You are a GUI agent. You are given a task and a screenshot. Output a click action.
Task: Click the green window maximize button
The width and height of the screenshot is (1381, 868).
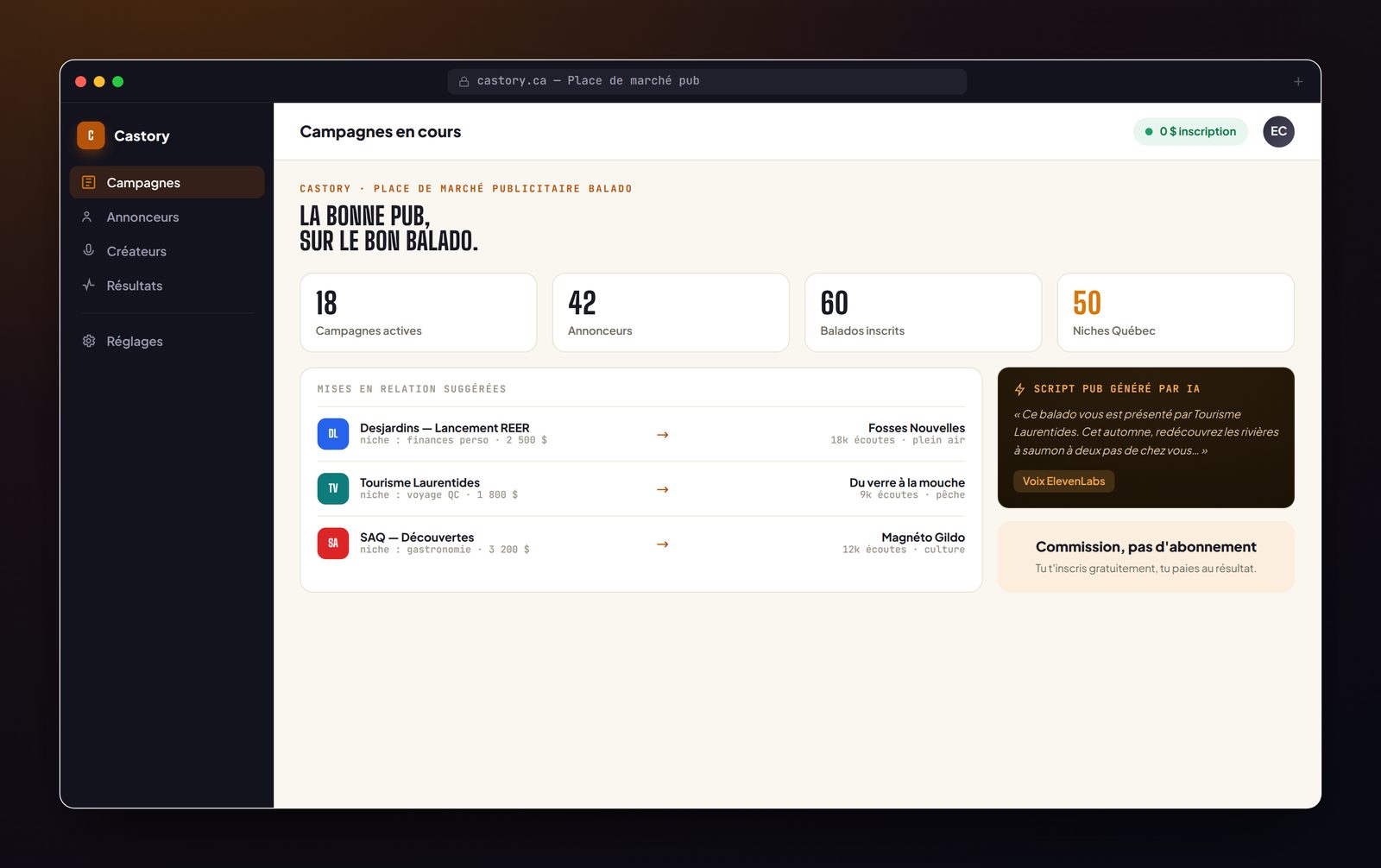coord(118,81)
